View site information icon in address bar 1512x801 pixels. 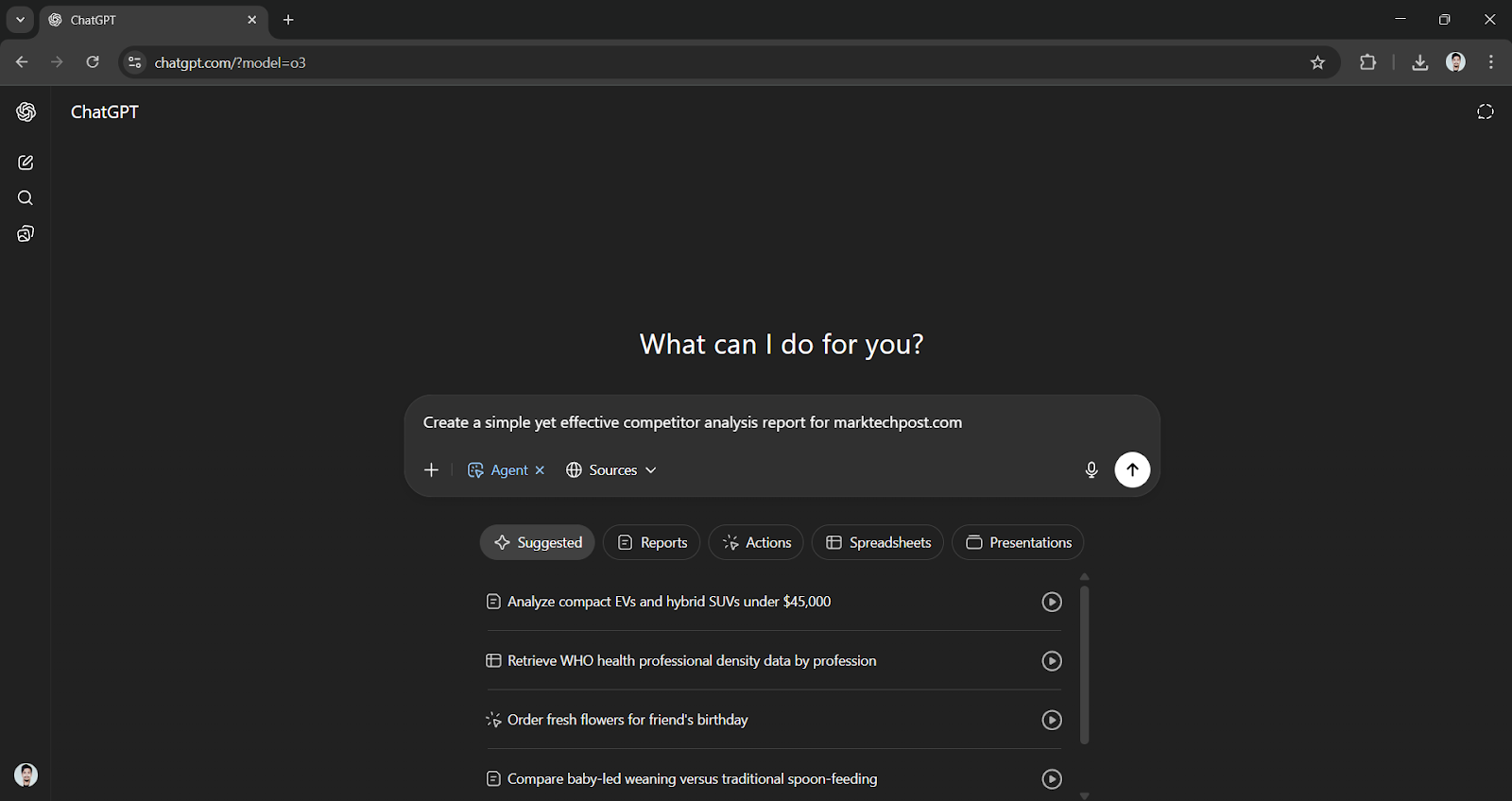135,62
